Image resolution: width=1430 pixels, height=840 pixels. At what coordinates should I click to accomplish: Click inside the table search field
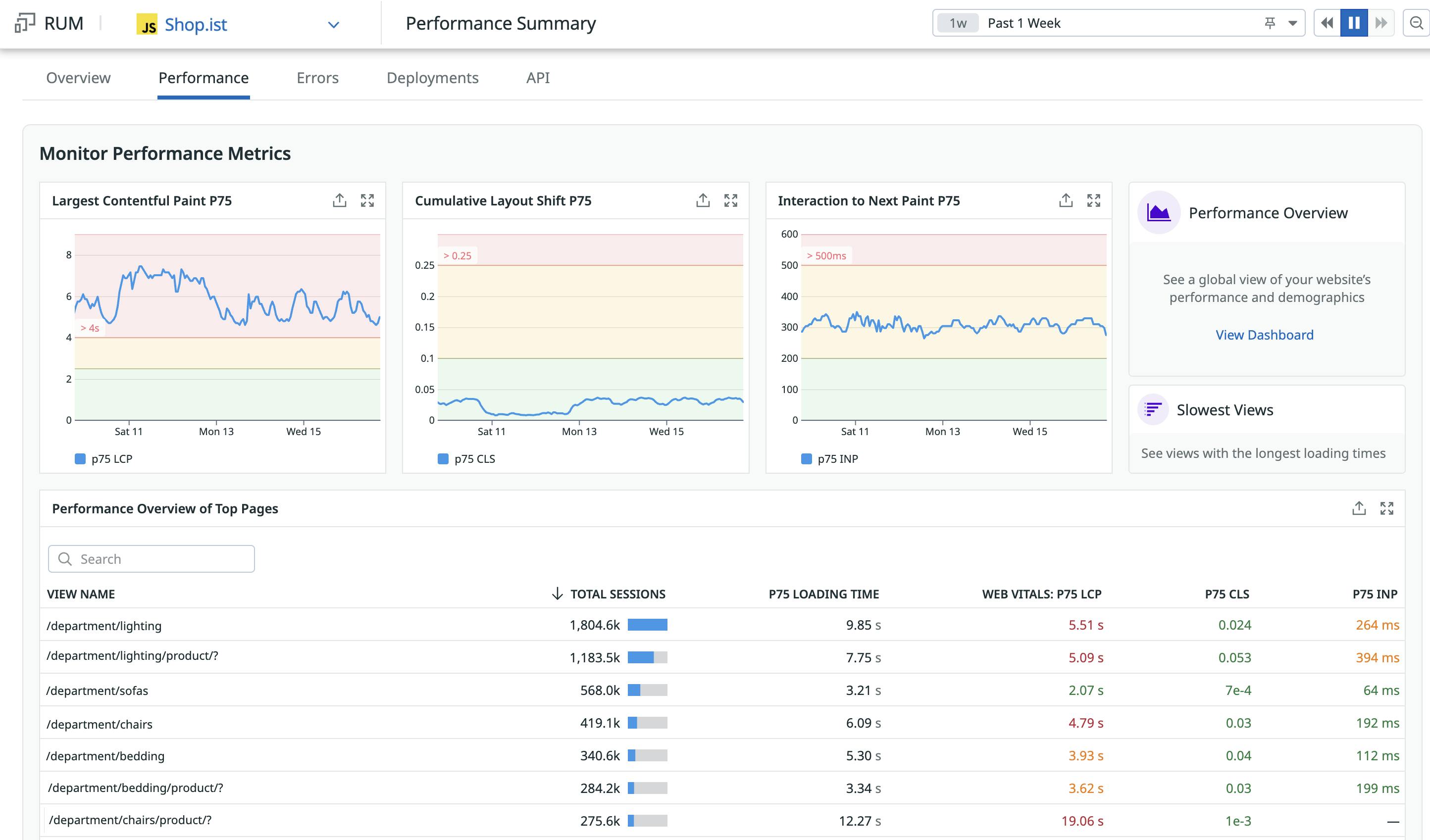(151, 559)
